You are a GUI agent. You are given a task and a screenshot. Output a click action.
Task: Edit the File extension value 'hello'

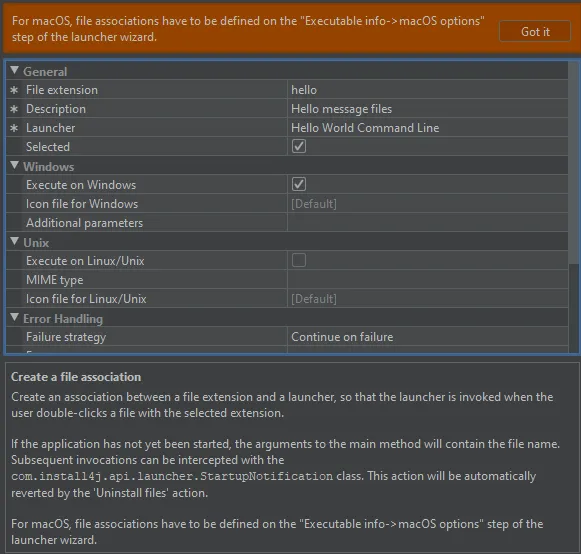coord(428,90)
